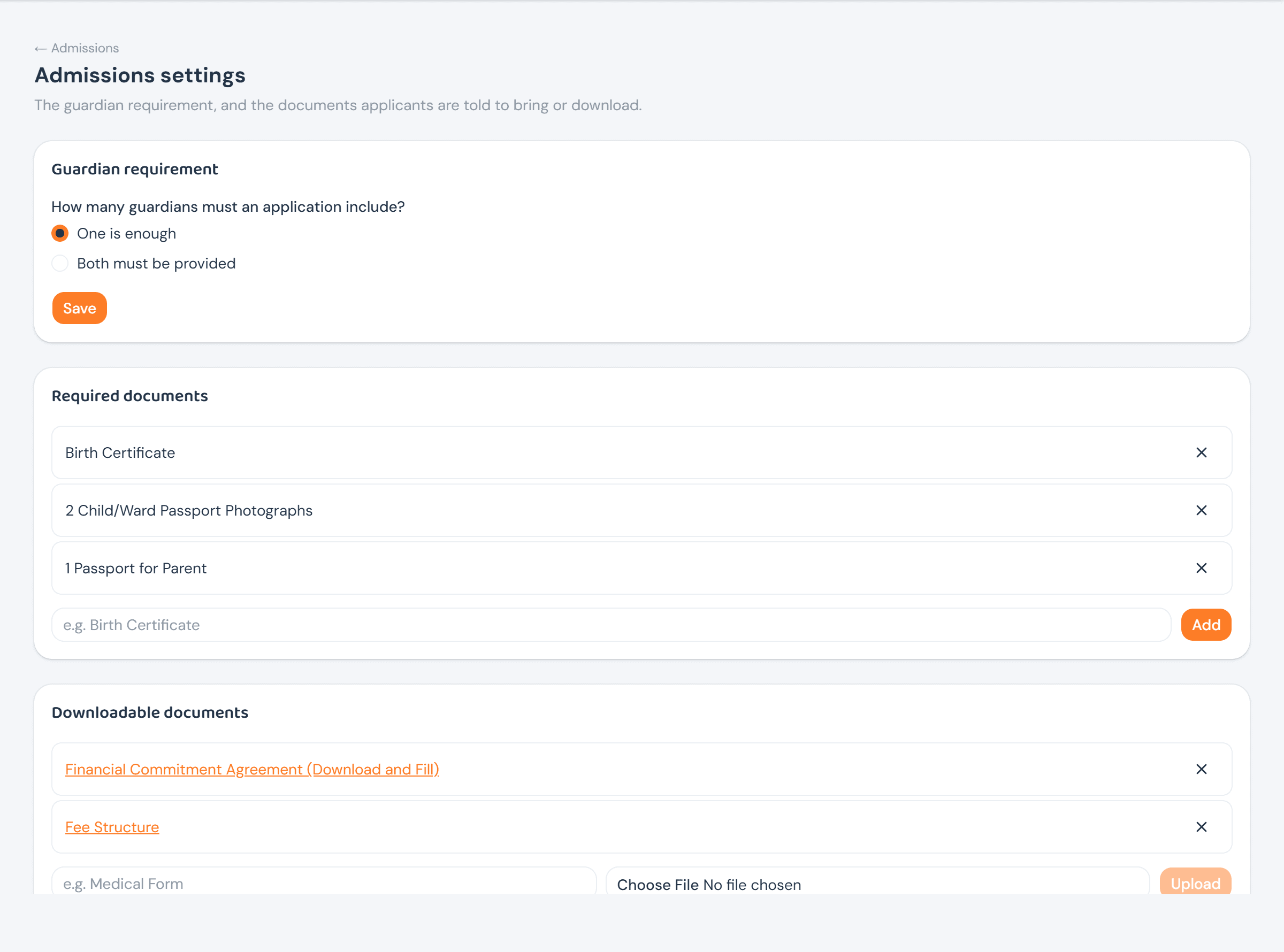Select the "1 Passport for Parent" row text
1284x952 pixels.
click(135, 568)
